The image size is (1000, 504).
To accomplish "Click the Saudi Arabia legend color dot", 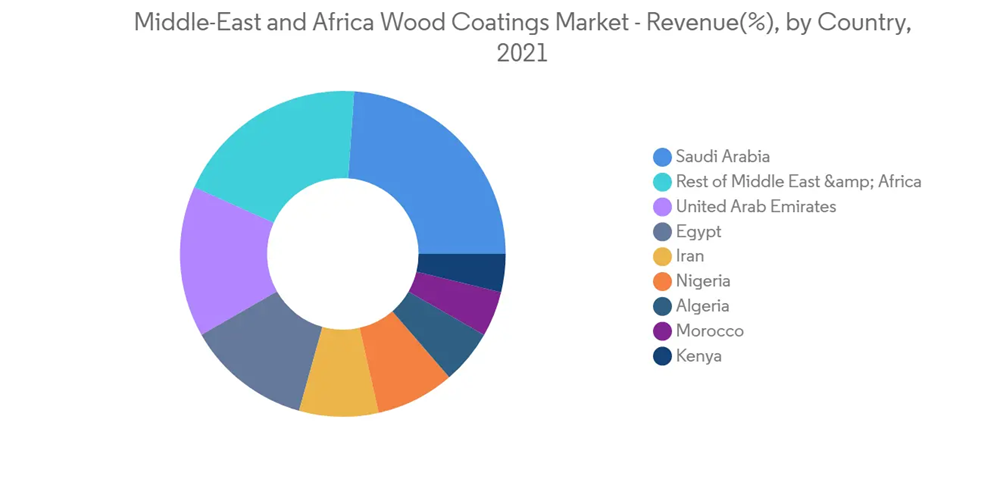I will (662, 157).
